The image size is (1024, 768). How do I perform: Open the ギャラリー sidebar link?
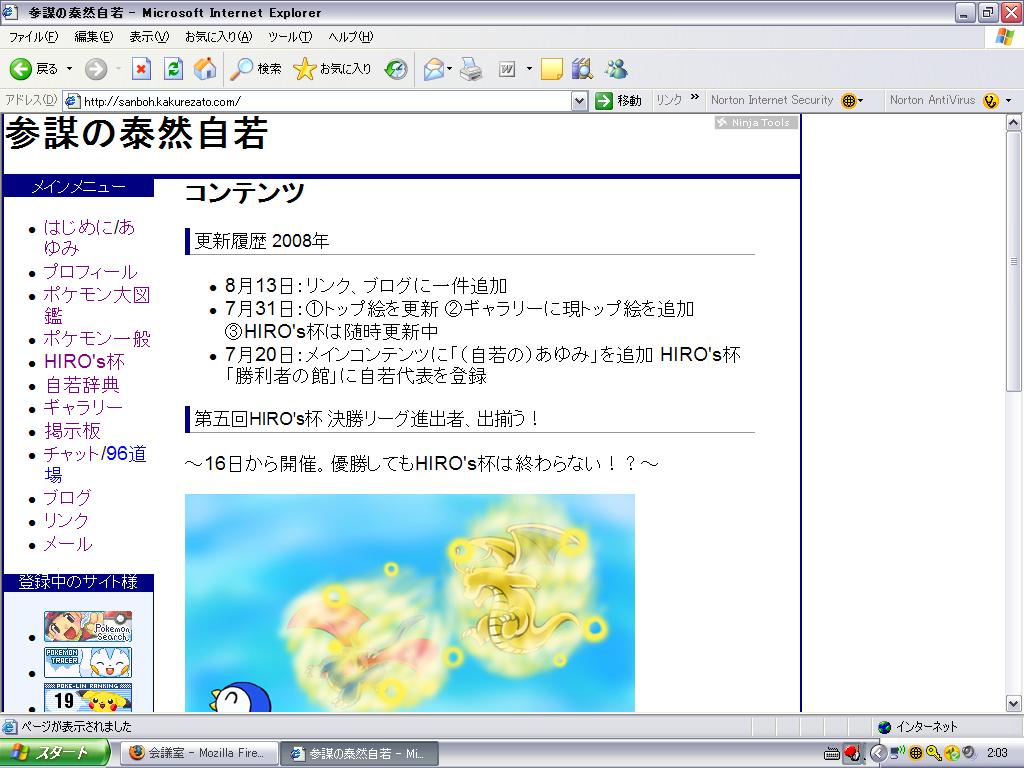click(x=83, y=407)
